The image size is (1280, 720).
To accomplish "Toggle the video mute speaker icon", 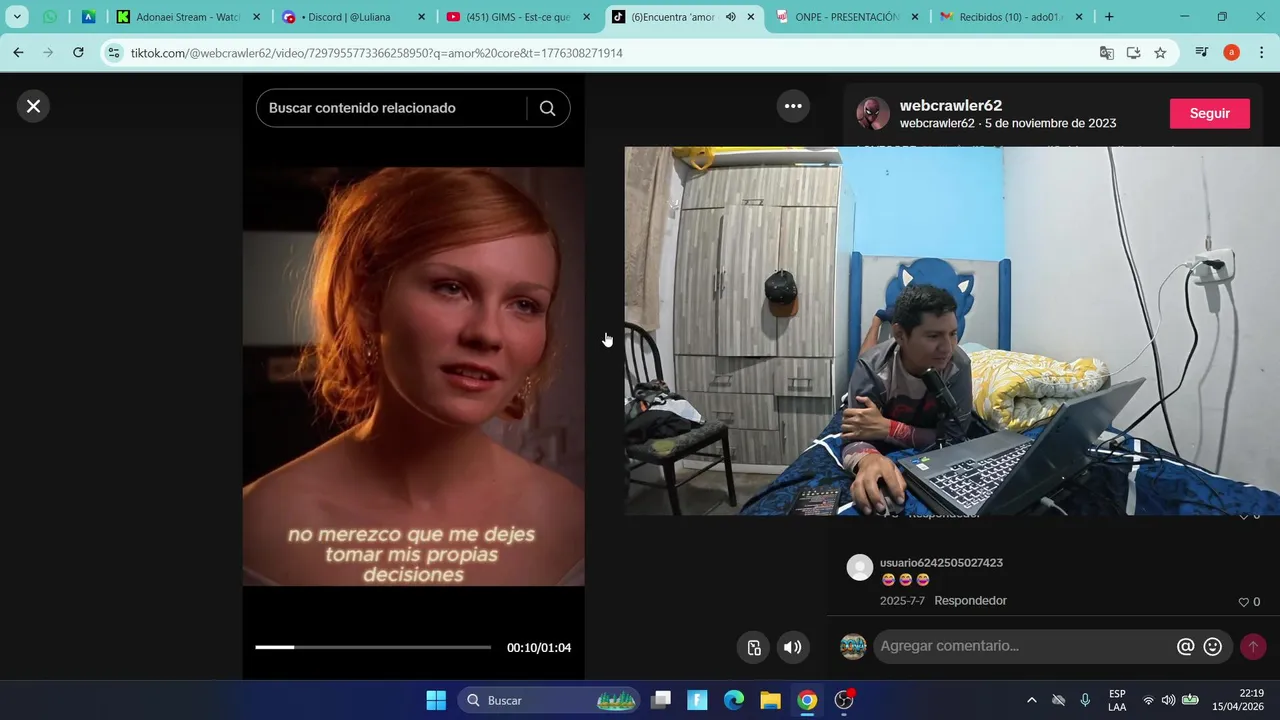I will (792, 647).
